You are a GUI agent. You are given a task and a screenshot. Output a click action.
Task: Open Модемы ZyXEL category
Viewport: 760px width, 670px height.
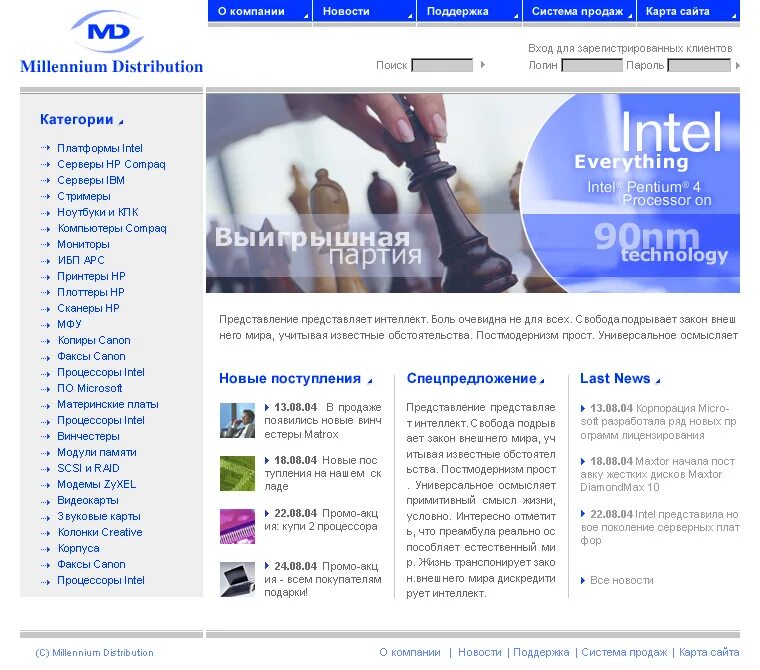coord(96,484)
